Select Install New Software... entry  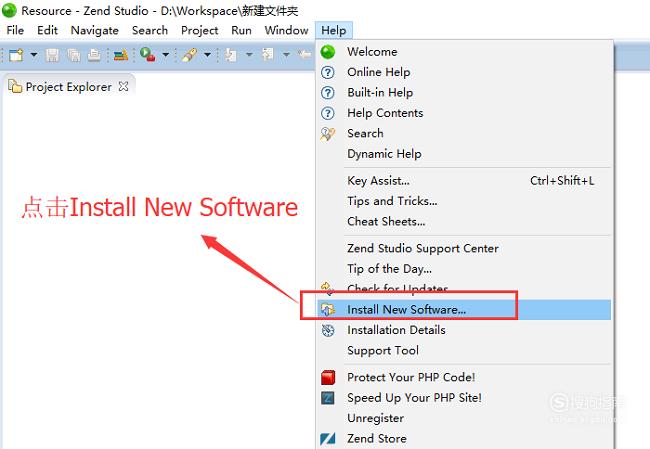point(463,310)
